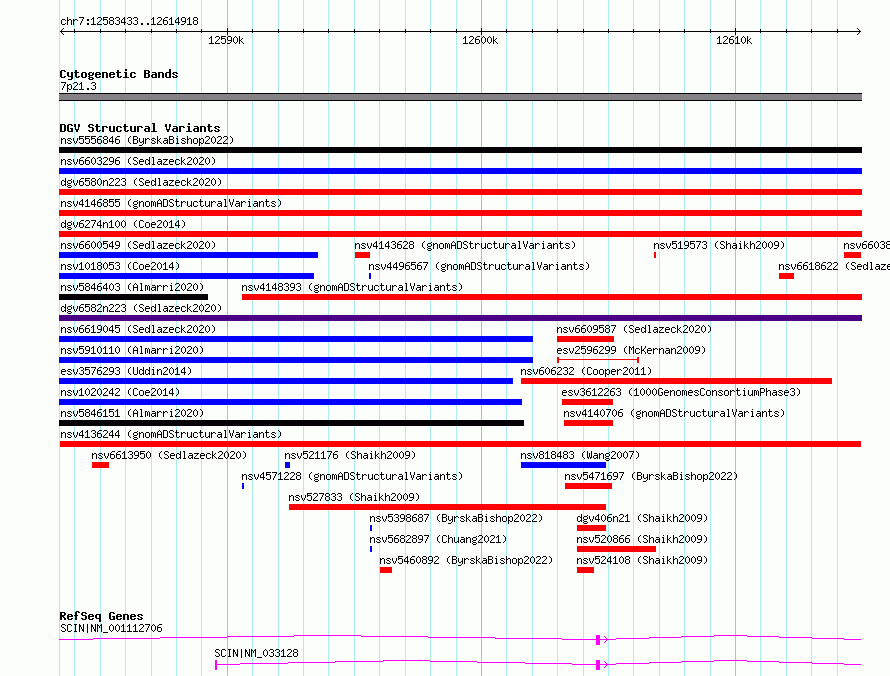Click the red bar under nsv6618622
Image resolution: width=890 pixels, height=676 pixels.
786,276
